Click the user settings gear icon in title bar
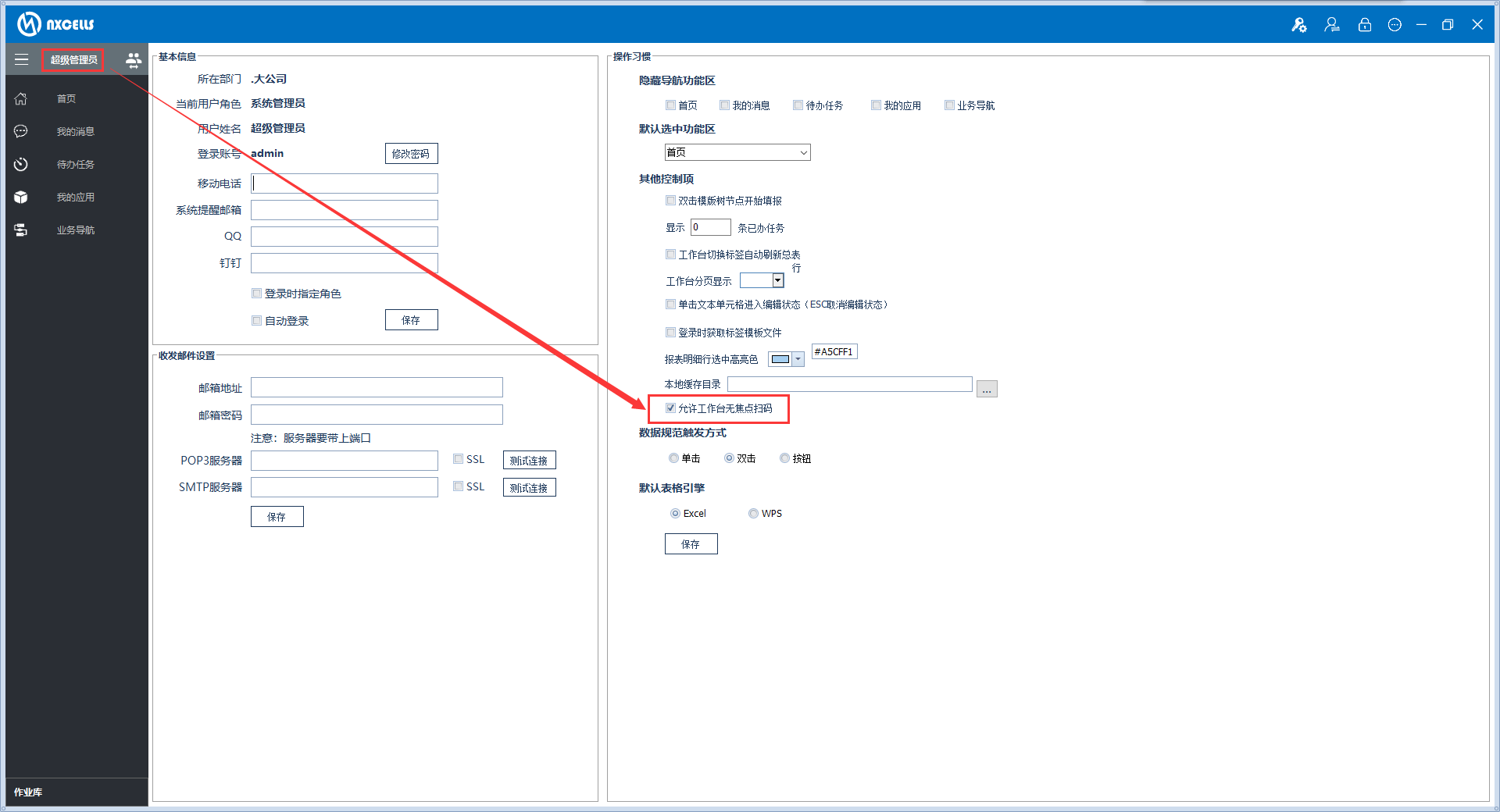The width and height of the screenshot is (1500, 812). tap(1298, 25)
